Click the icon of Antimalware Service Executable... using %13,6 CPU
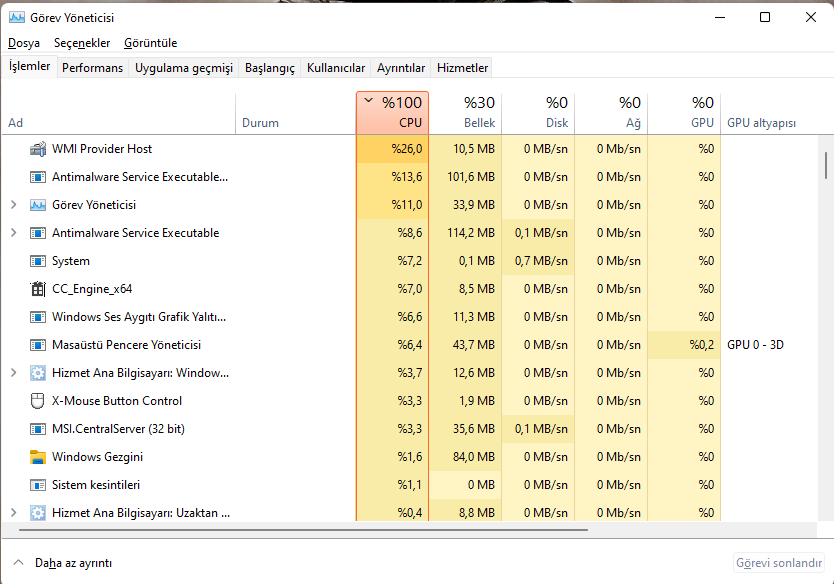 (x=38, y=177)
